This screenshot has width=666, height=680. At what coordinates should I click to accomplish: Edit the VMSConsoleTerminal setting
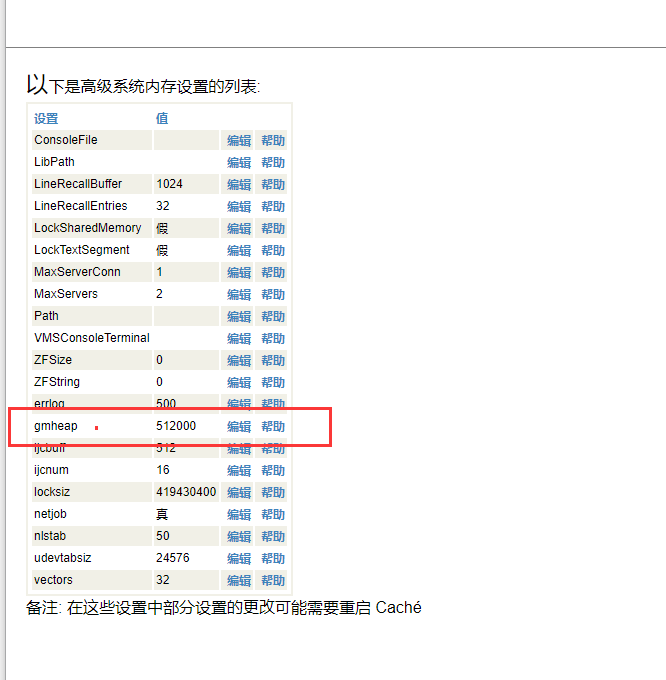[x=238, y=339]
